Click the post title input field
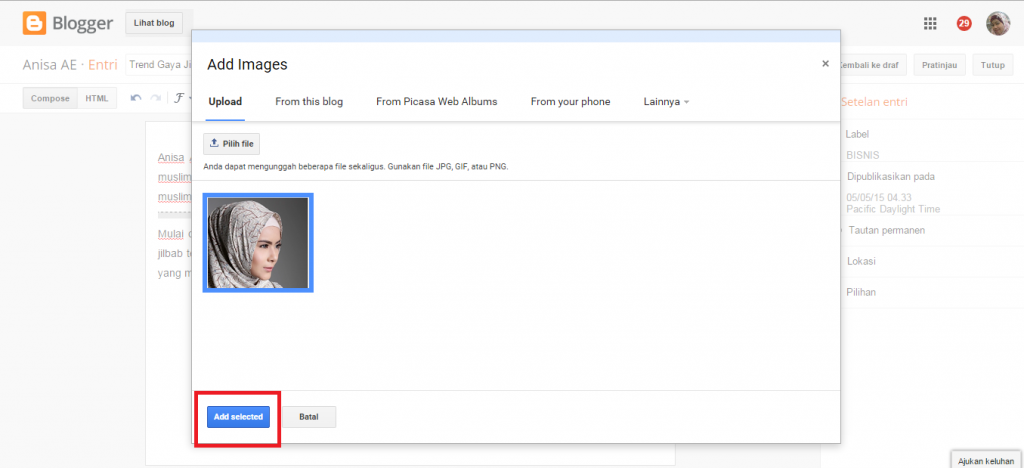This screenshot has width=1024, height=468. point(159,65)
